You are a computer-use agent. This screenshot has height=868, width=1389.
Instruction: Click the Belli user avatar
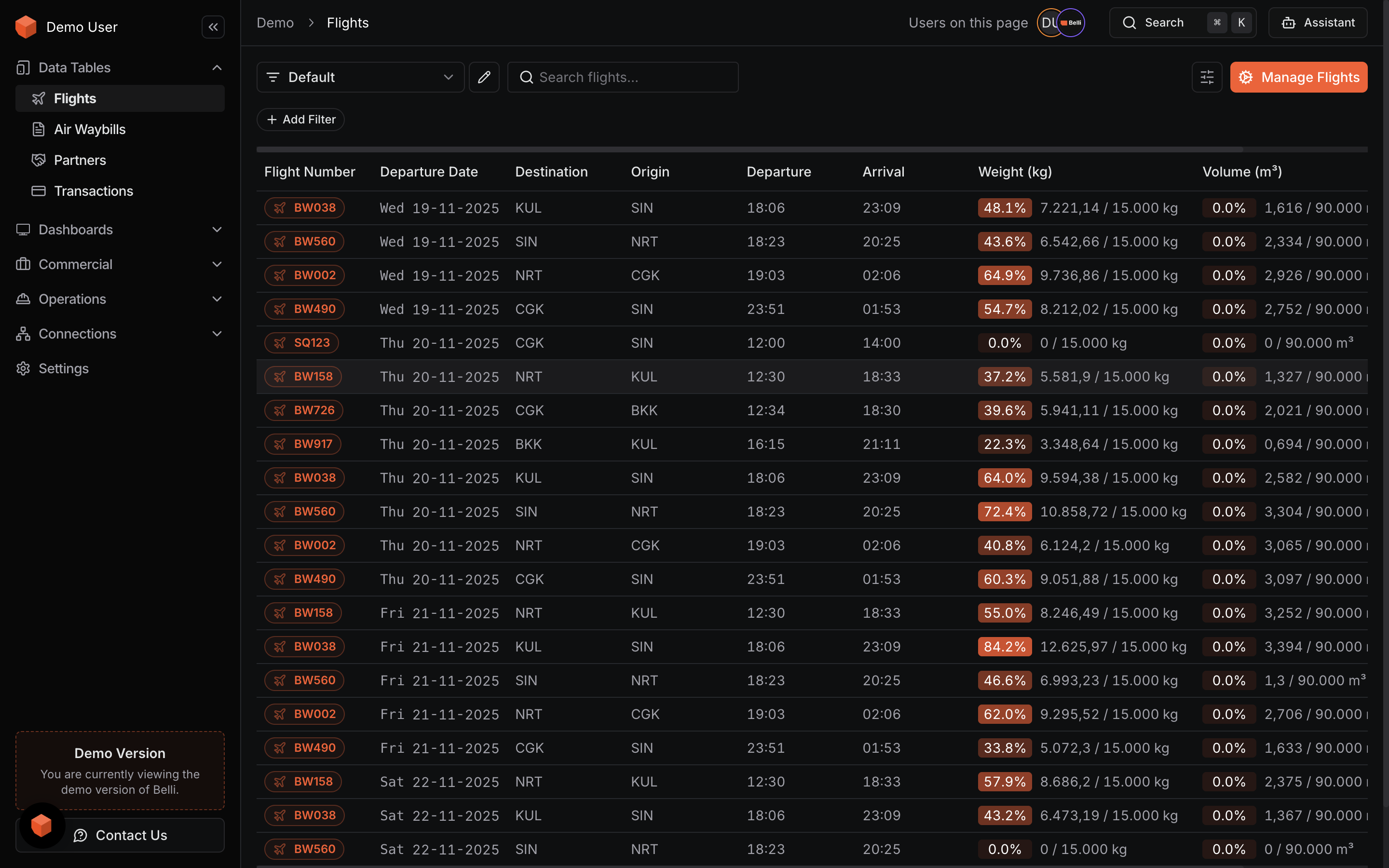pyautogui.click(x=1071, y=23)
